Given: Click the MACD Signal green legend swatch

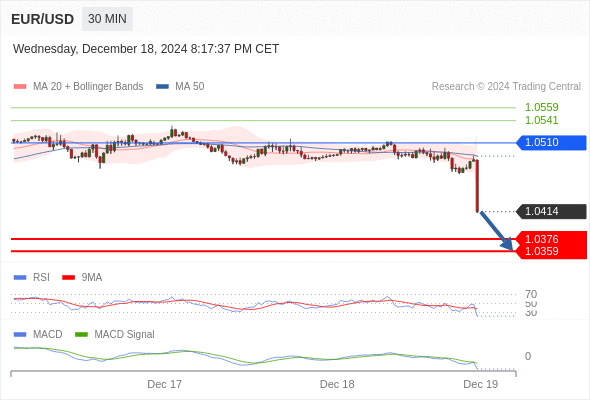Looking at the screenshot, I should coord(81,334).
